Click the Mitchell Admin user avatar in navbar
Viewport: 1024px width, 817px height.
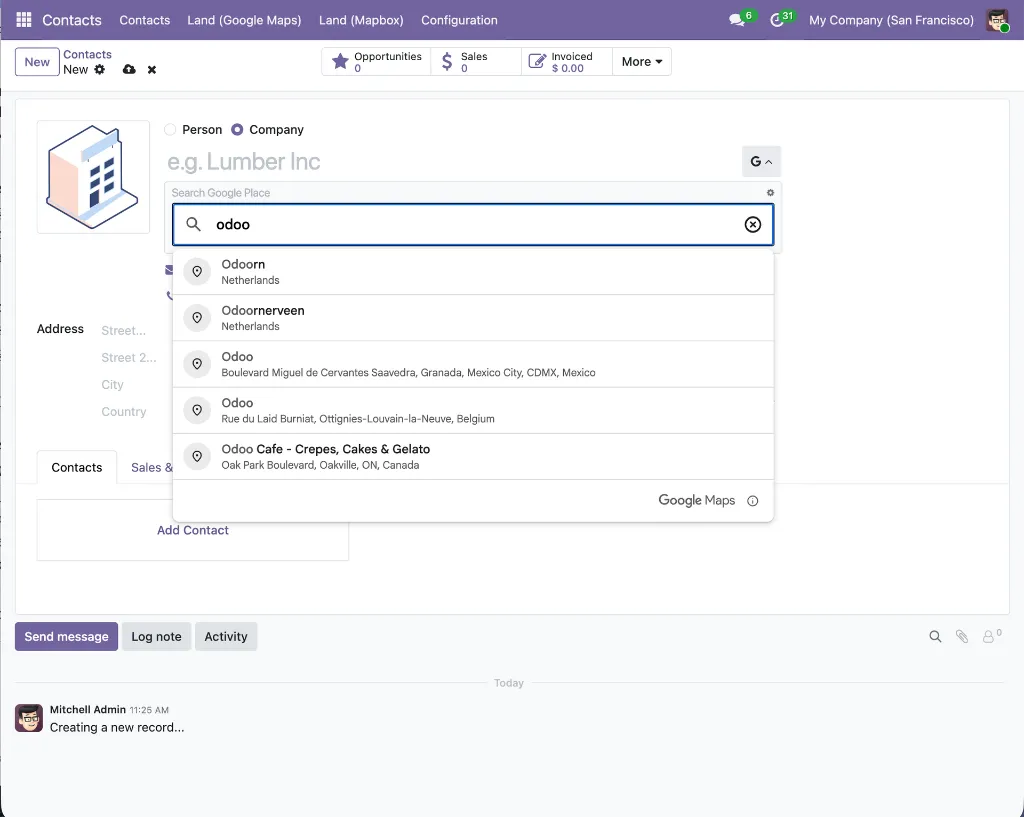997,20
